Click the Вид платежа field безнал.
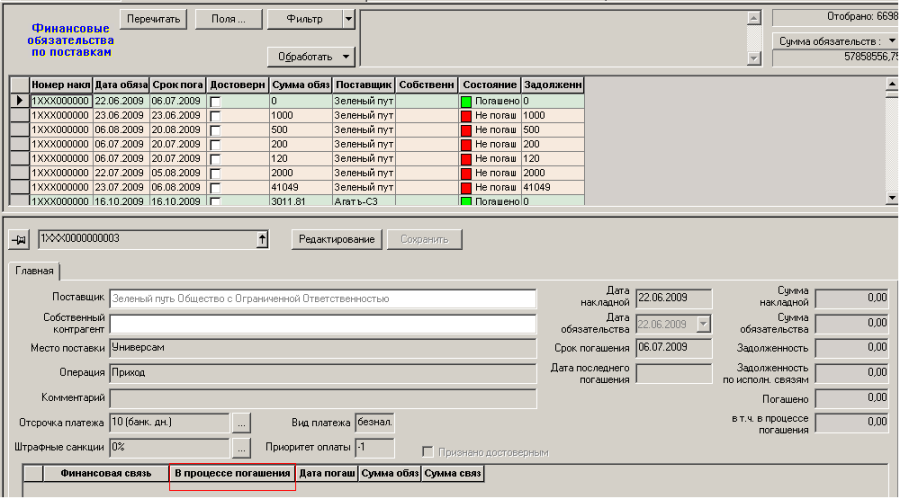The image size is (900, 499). [375, 423]
